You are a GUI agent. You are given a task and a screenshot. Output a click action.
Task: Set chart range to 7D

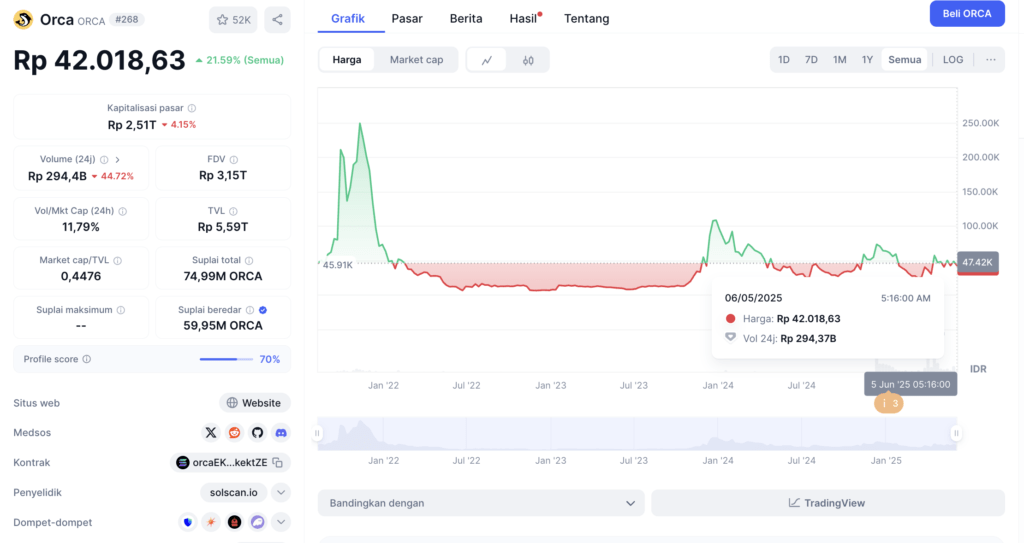point(811,59)
